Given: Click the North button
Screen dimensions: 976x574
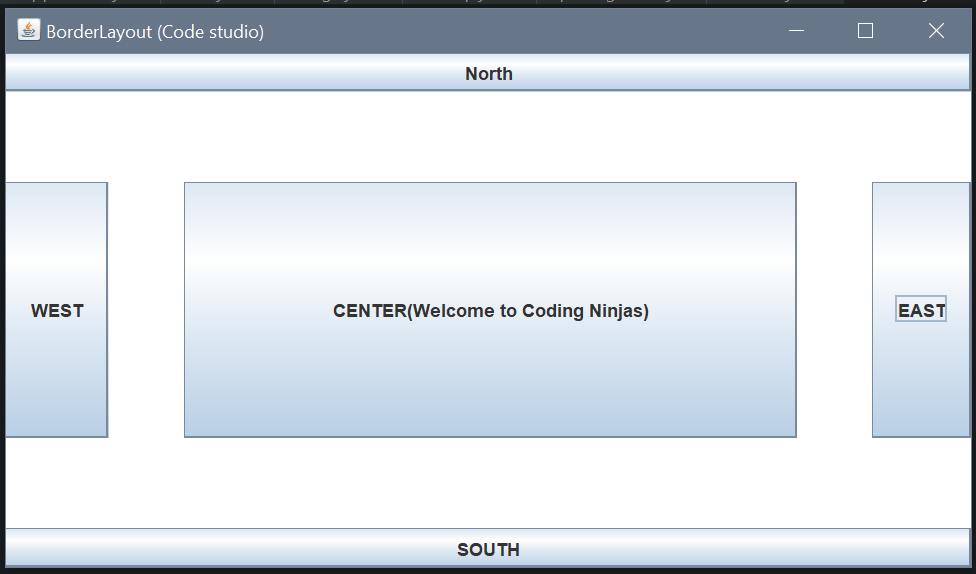Looking at the screenshot, I should click(488, 73).
